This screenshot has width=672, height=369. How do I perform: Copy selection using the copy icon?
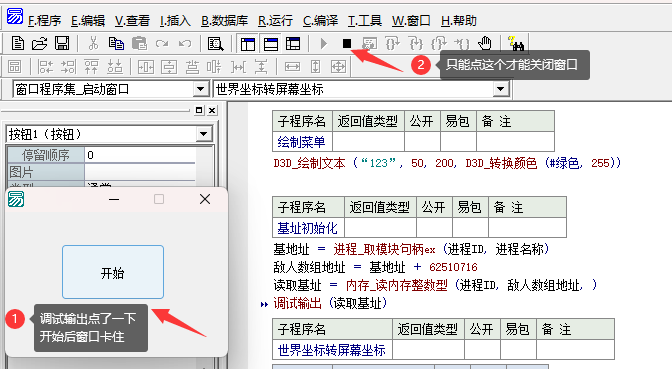coord(116,43)
